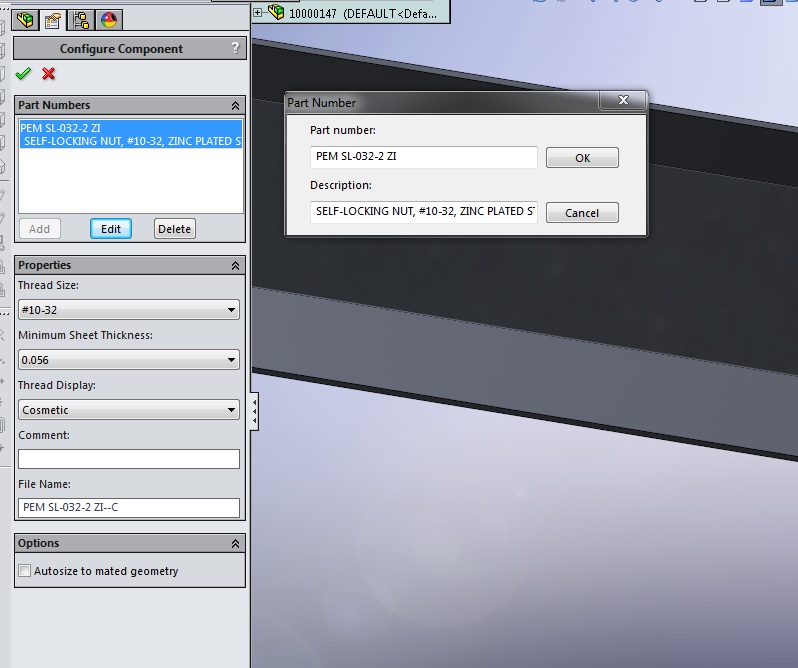The width and height of the screenshot is (798, 668).
Task: Click the Add part number button
Action: 40,229
